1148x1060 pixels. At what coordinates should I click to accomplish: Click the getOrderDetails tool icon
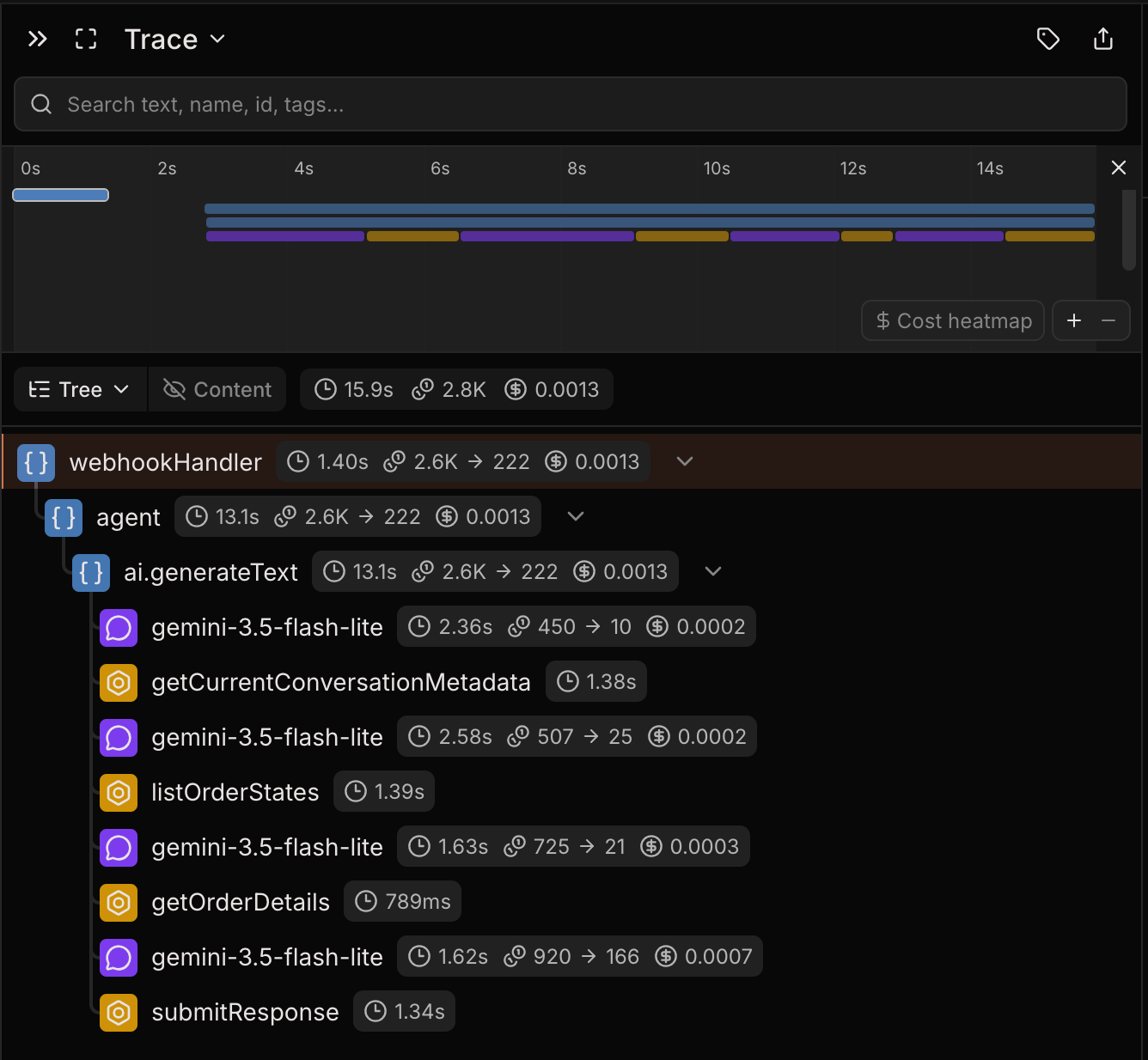coord(119,902)
